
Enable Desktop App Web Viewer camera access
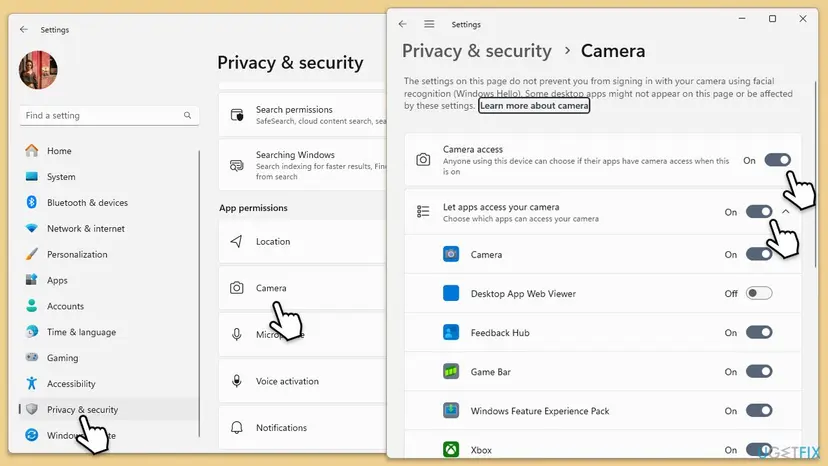[759, 293]
